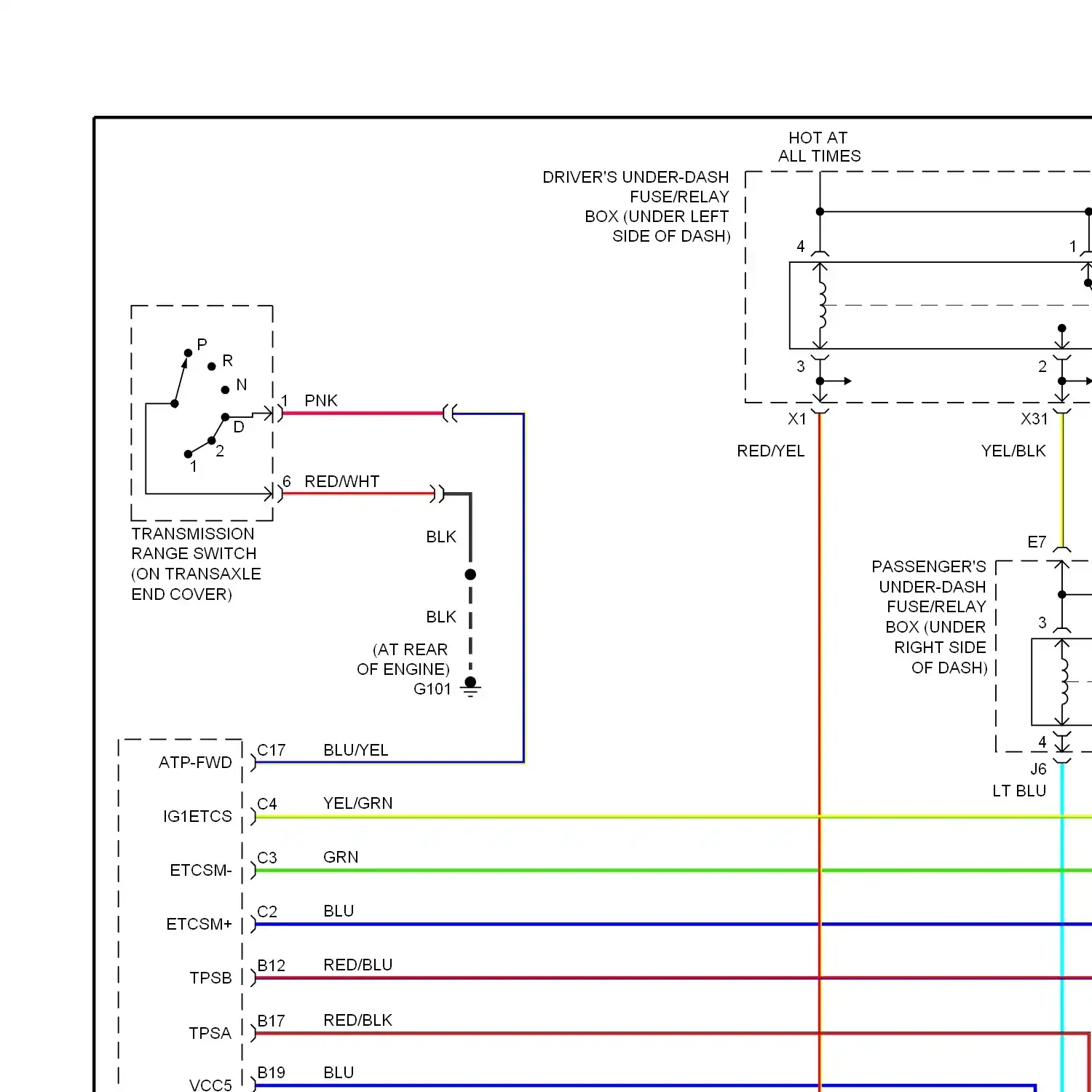Click the TPSA pin label

pos(210,1033)
